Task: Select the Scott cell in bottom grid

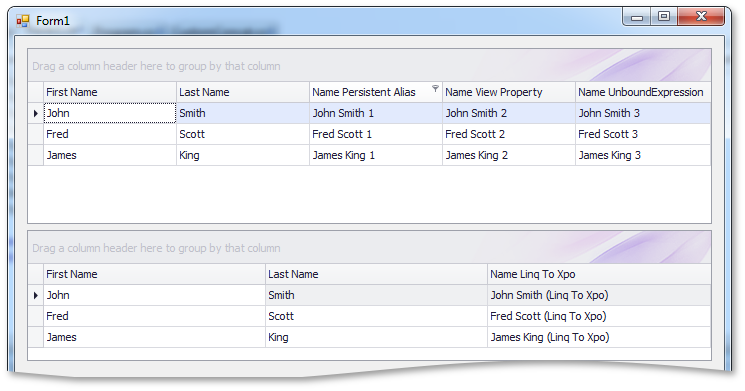Action: tap(376, 316)
